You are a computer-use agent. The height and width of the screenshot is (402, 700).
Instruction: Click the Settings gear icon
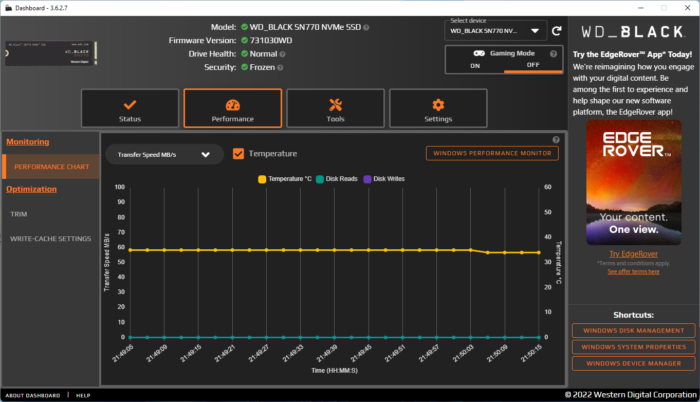[x=437, y=105]
